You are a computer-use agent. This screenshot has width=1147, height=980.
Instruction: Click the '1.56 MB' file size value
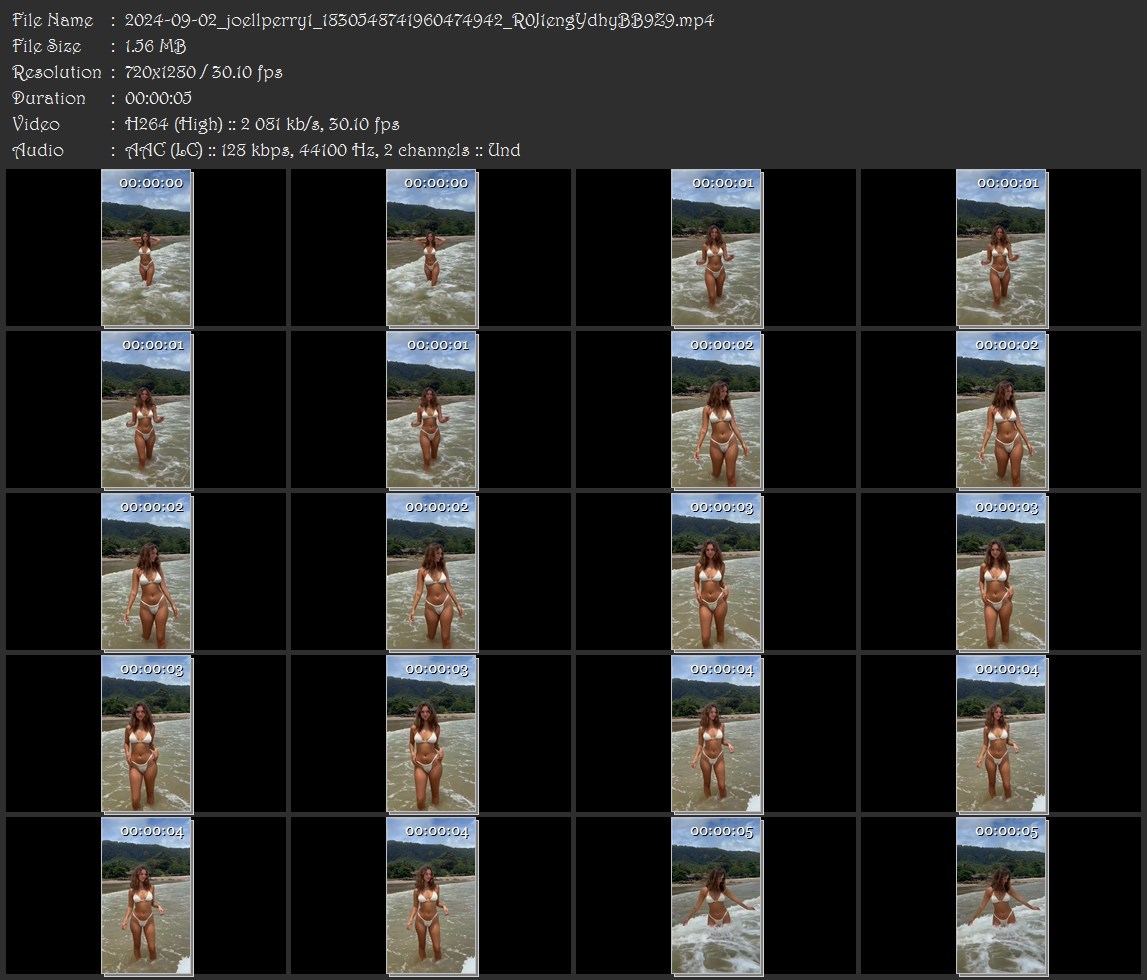click(155, 46)
